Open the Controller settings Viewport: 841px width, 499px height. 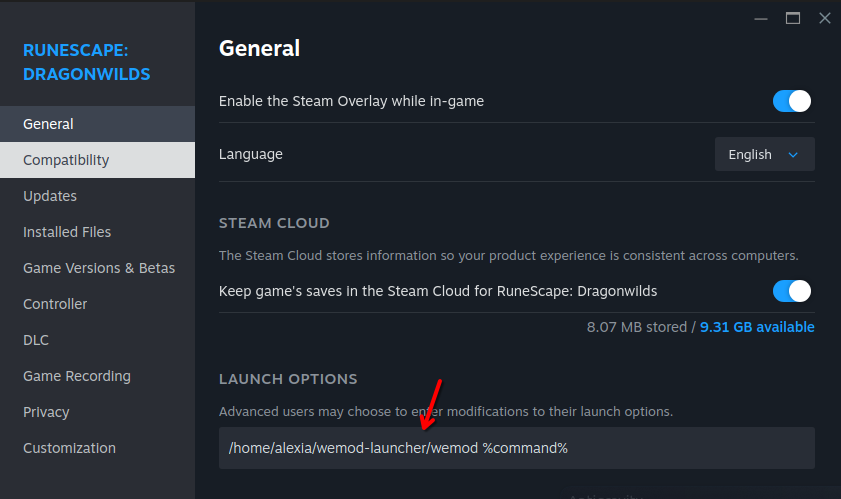[55, 304]
